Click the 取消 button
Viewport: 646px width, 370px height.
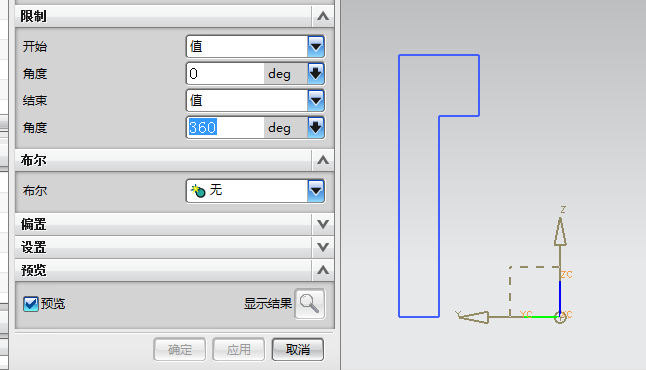[x=297, y=350]
